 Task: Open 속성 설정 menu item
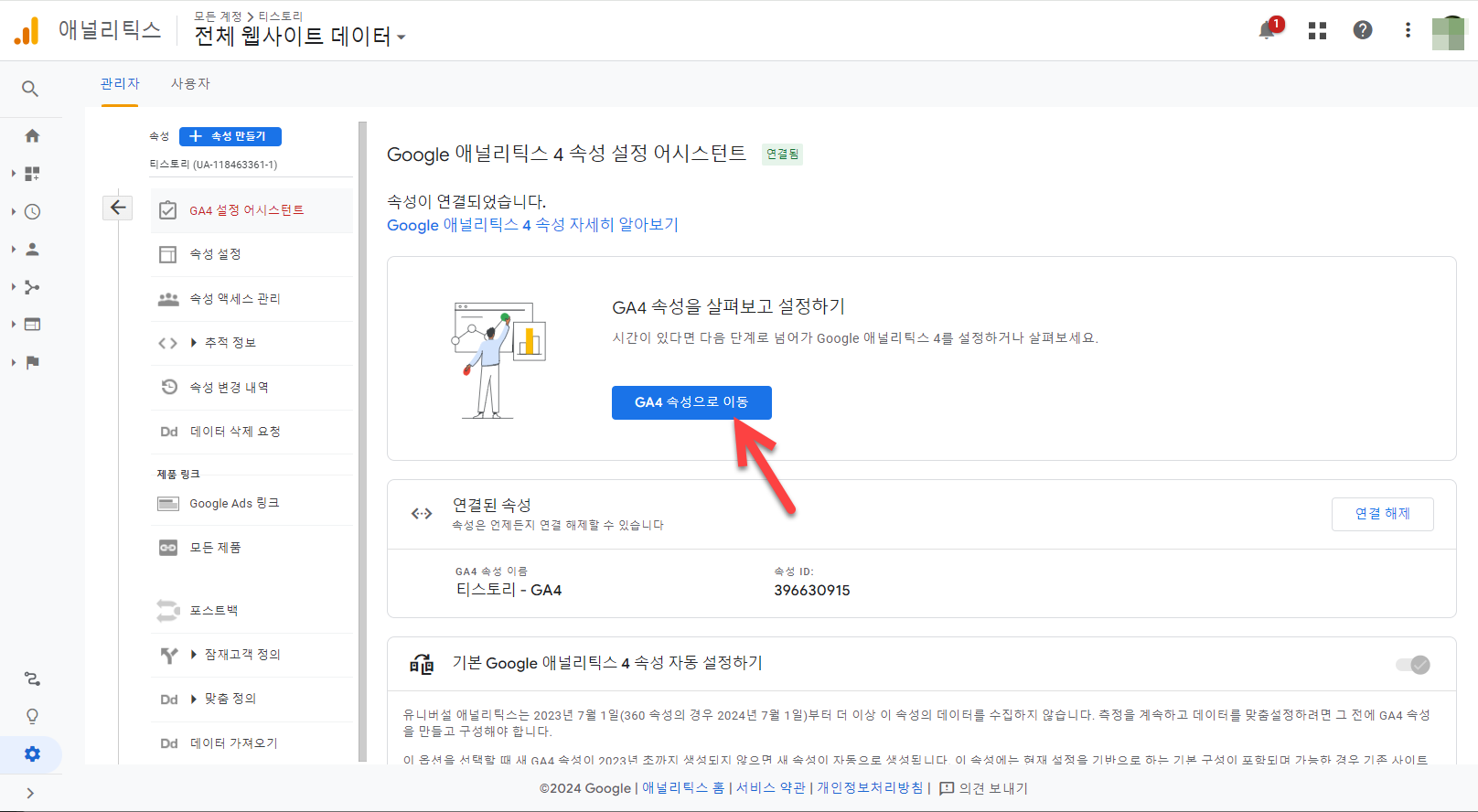(x=251, y=254)
